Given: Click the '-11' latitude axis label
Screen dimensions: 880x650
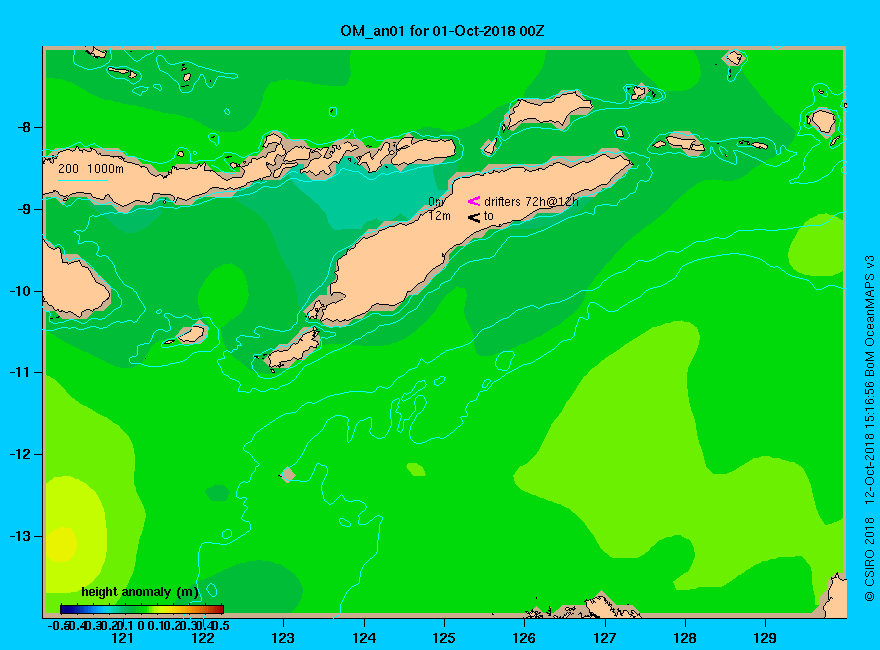Looking at the screenshot, I should 21,372.
